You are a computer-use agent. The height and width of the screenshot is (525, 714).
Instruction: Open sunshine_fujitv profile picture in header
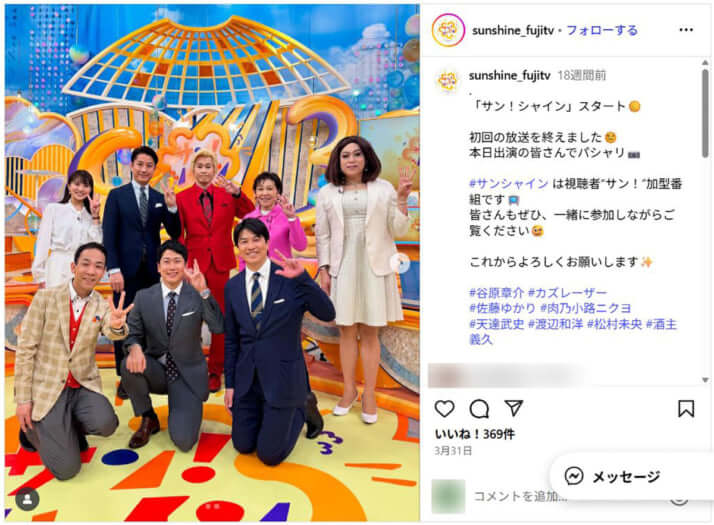448,30
